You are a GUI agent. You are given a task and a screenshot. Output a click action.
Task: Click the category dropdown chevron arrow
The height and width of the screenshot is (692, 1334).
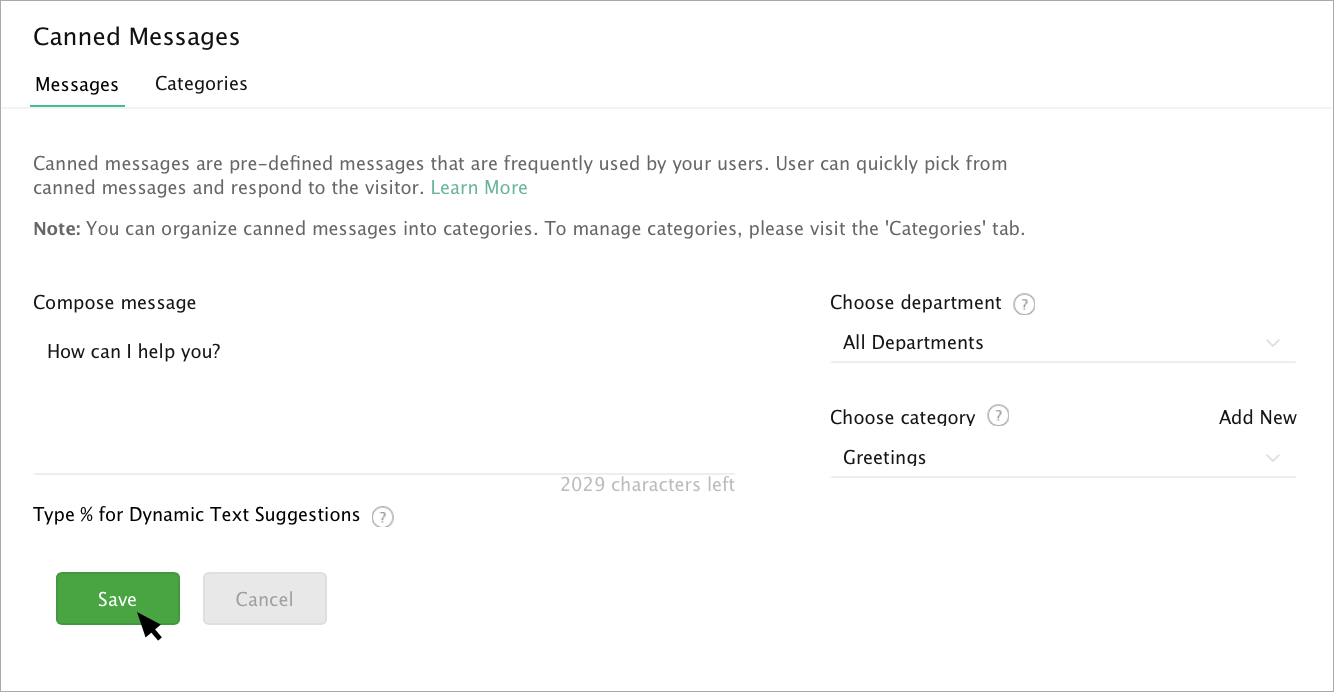tap(1273, 458)
